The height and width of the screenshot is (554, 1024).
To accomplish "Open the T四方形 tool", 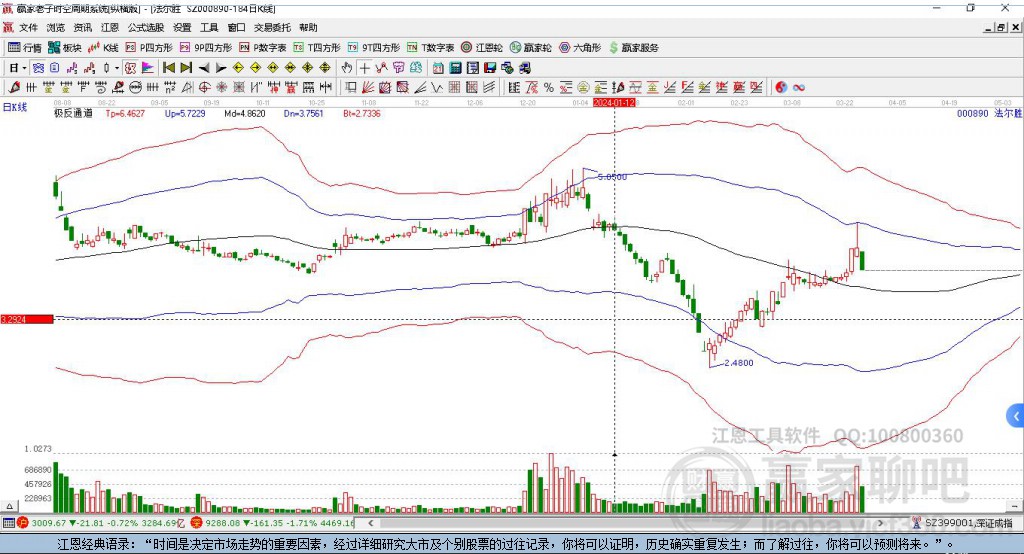I will pos(317,48).
